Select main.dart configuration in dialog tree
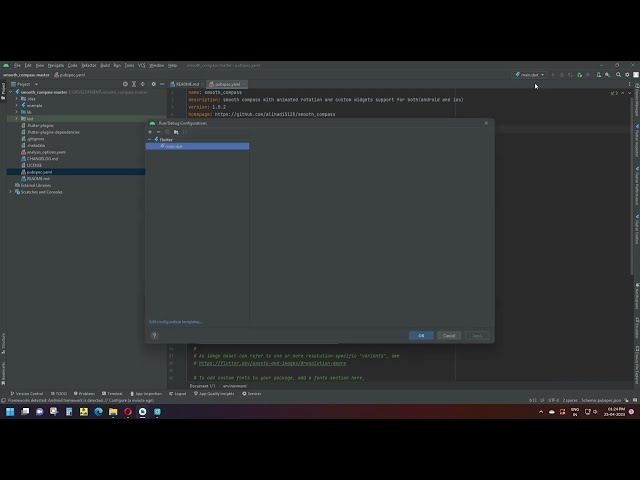 (198, 146)
